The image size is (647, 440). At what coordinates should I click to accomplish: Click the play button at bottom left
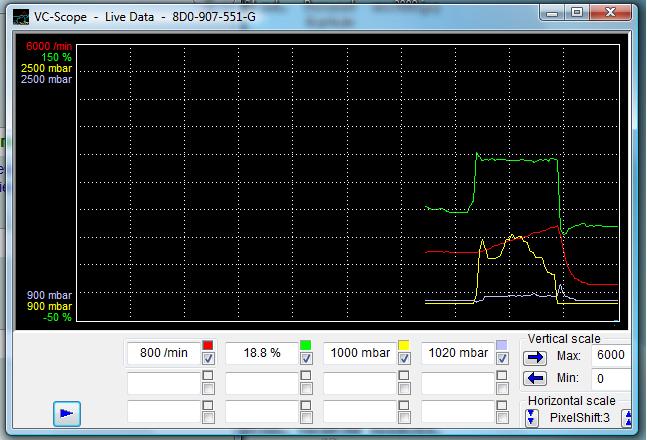(68, 412)
